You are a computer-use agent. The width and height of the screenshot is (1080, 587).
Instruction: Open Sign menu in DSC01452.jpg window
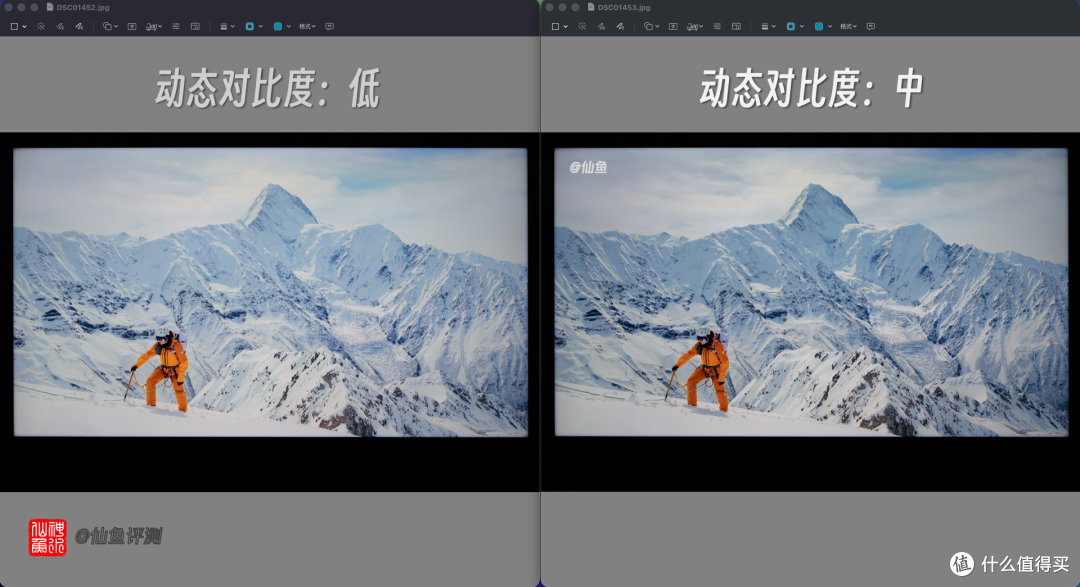pyautogui.click(x=154, y=26)
